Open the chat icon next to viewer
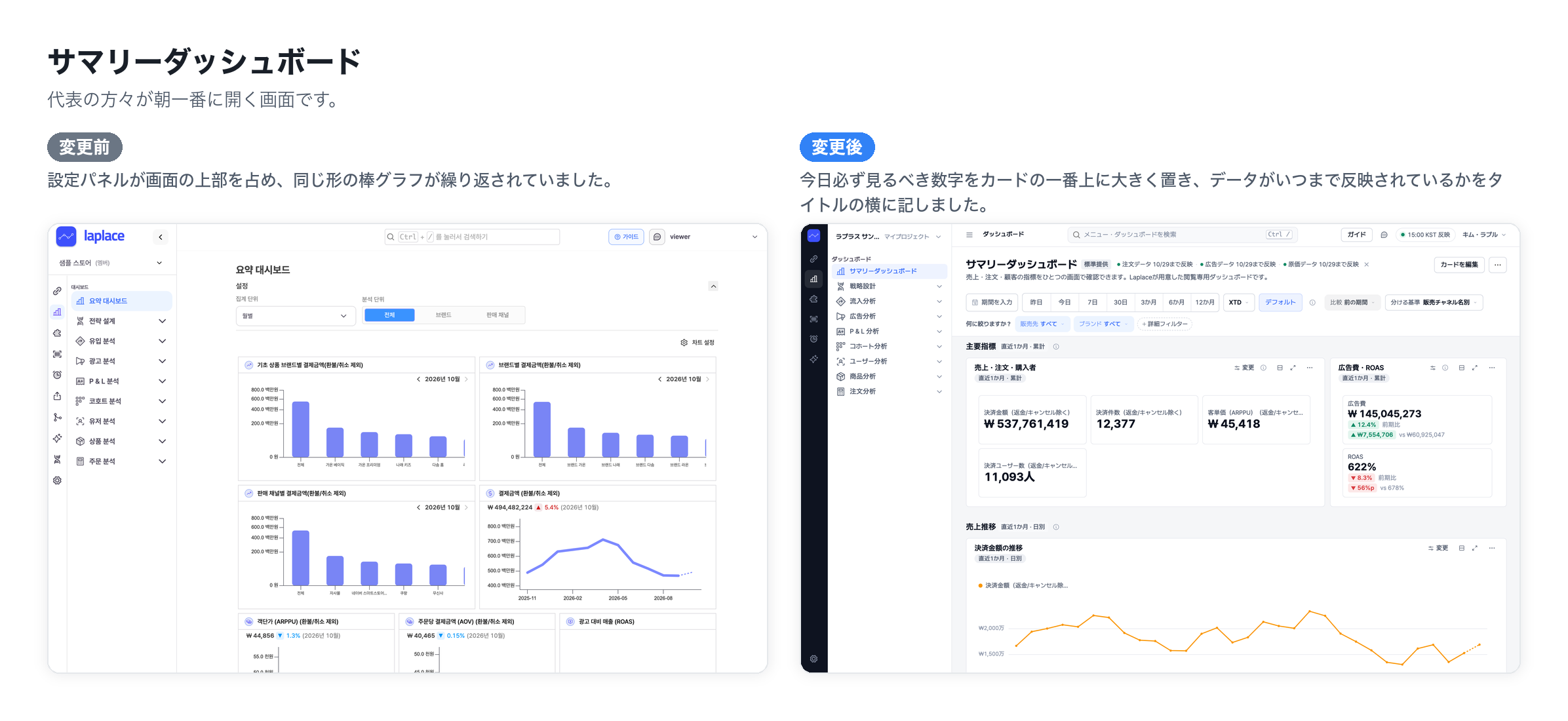 (657, 237)
